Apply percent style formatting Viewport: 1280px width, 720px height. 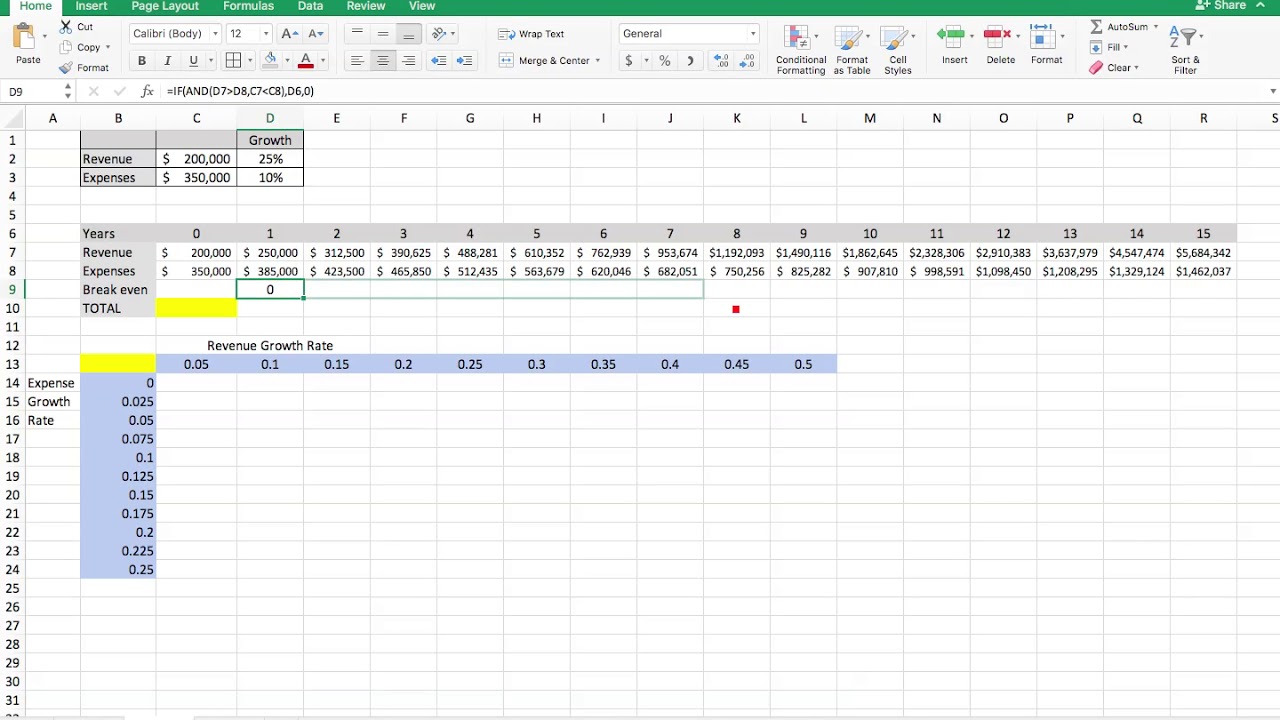click(665, 61)
